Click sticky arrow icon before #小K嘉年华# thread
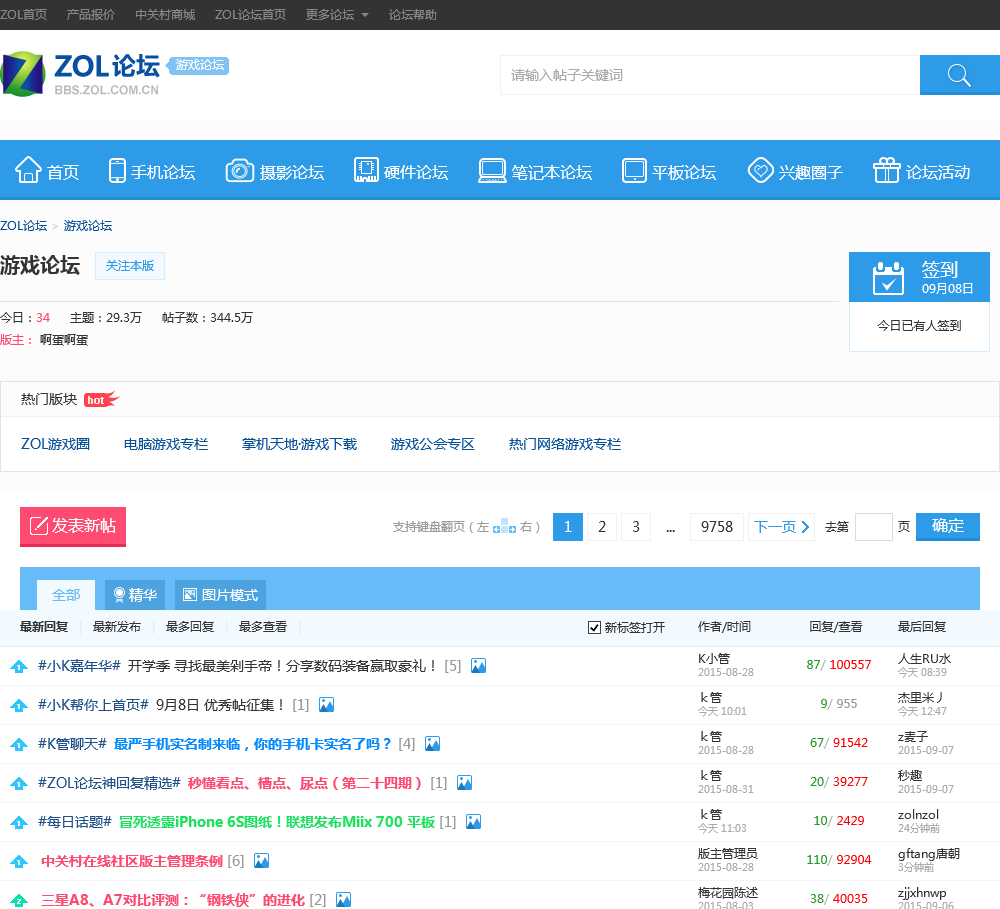 (19, 667)
